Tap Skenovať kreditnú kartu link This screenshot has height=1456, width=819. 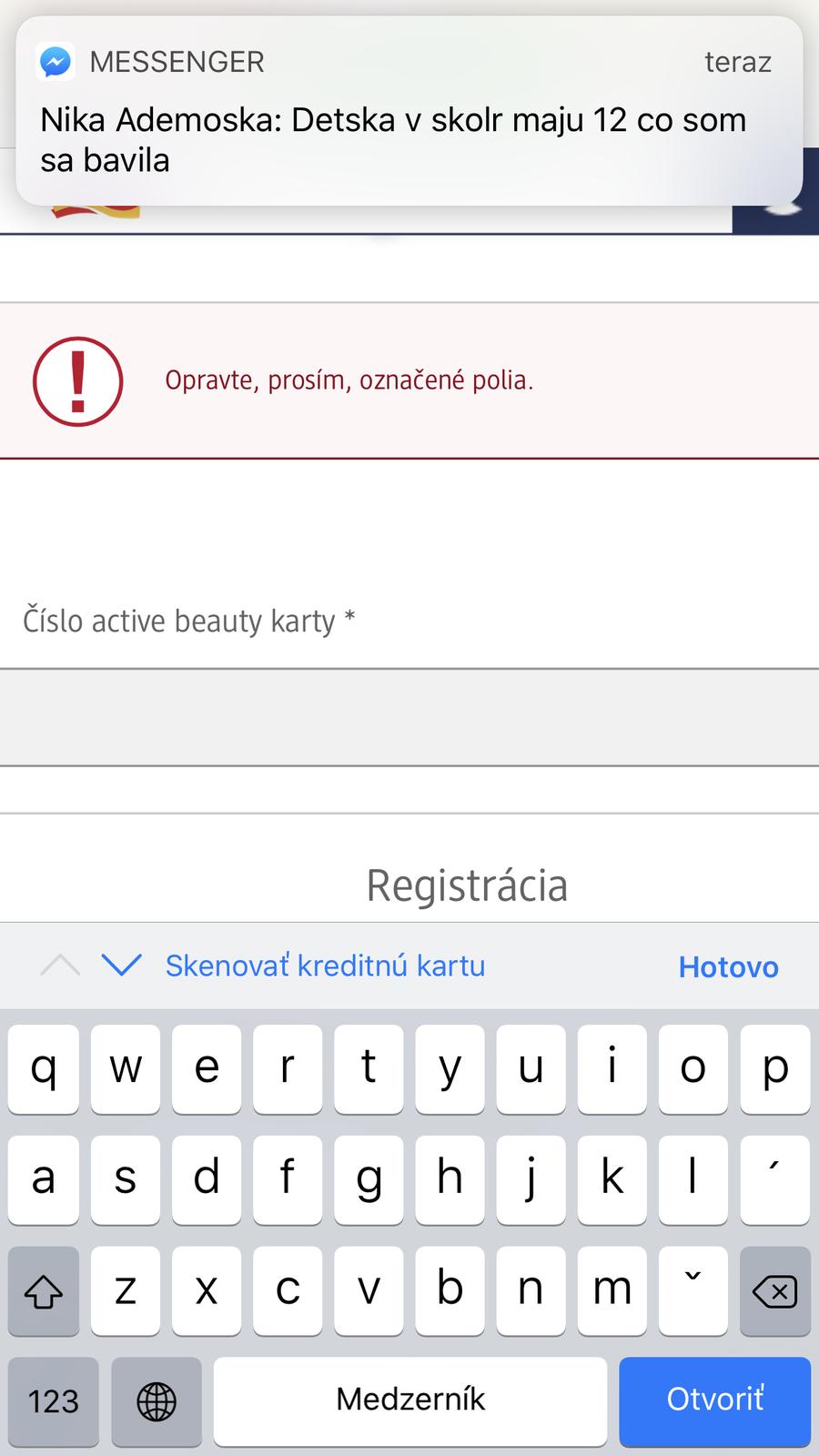[x=325, y=966]
